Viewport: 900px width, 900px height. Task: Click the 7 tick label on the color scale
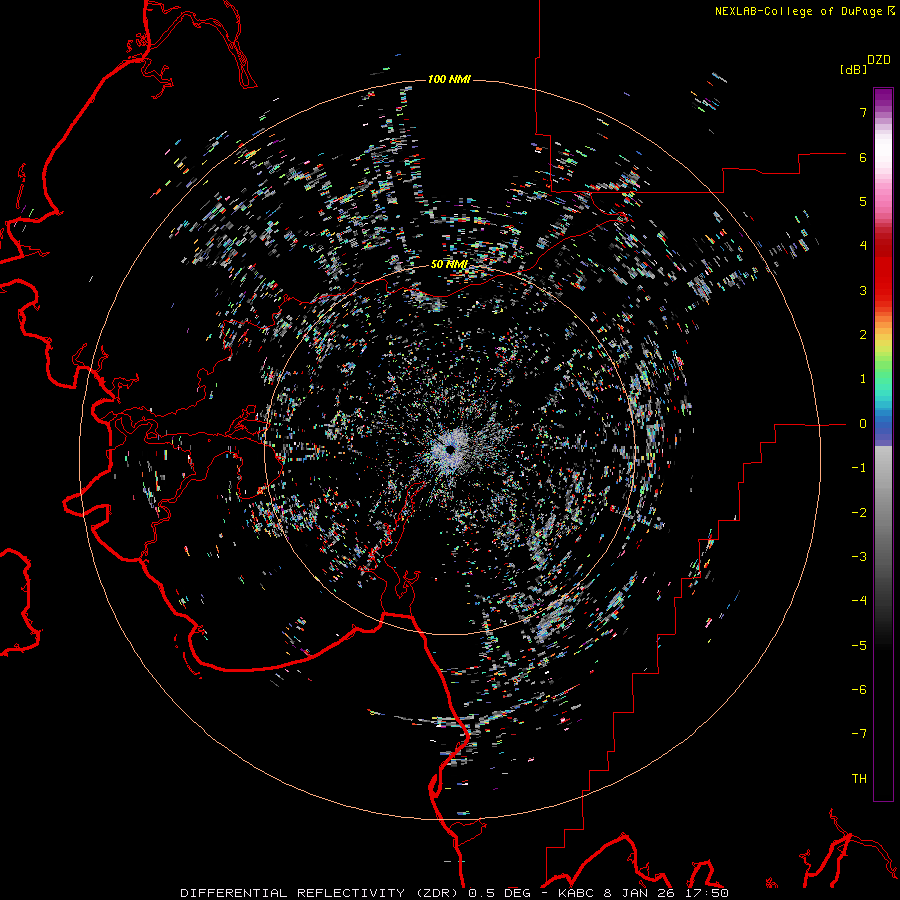[863, 112]
